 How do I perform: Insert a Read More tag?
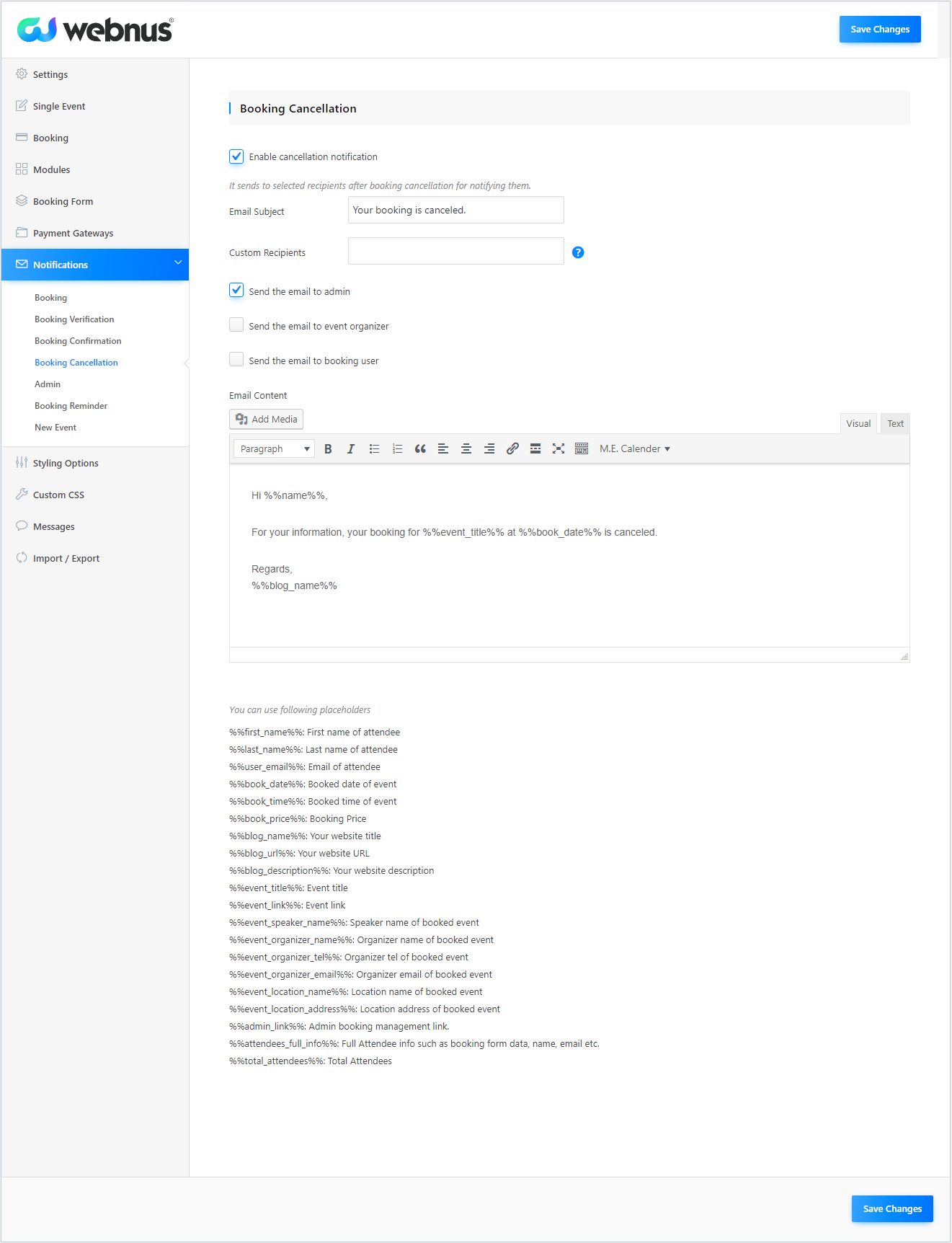coord(535,448)
